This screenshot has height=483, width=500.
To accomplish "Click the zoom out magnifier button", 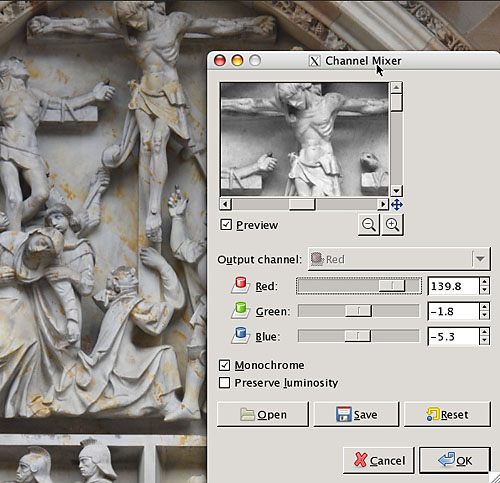I will pyautogui.click(x=369, y=225).
